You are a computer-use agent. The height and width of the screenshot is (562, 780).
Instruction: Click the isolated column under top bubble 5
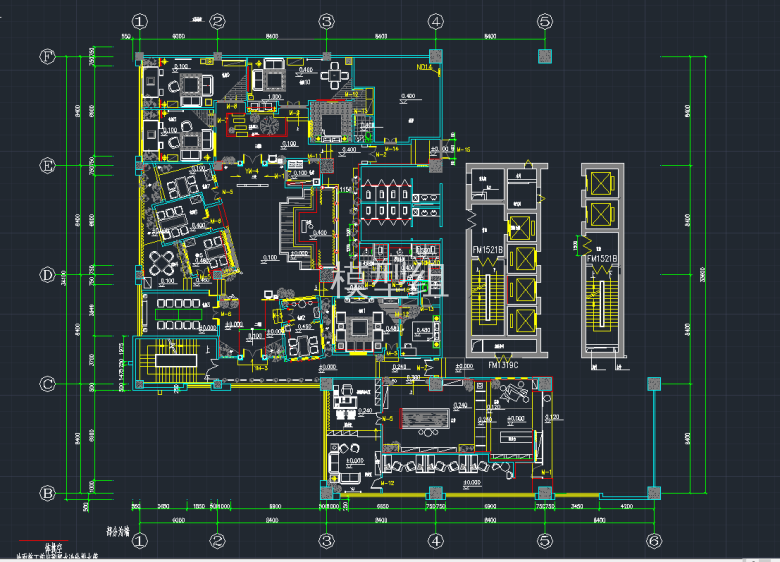coord(545,55)
